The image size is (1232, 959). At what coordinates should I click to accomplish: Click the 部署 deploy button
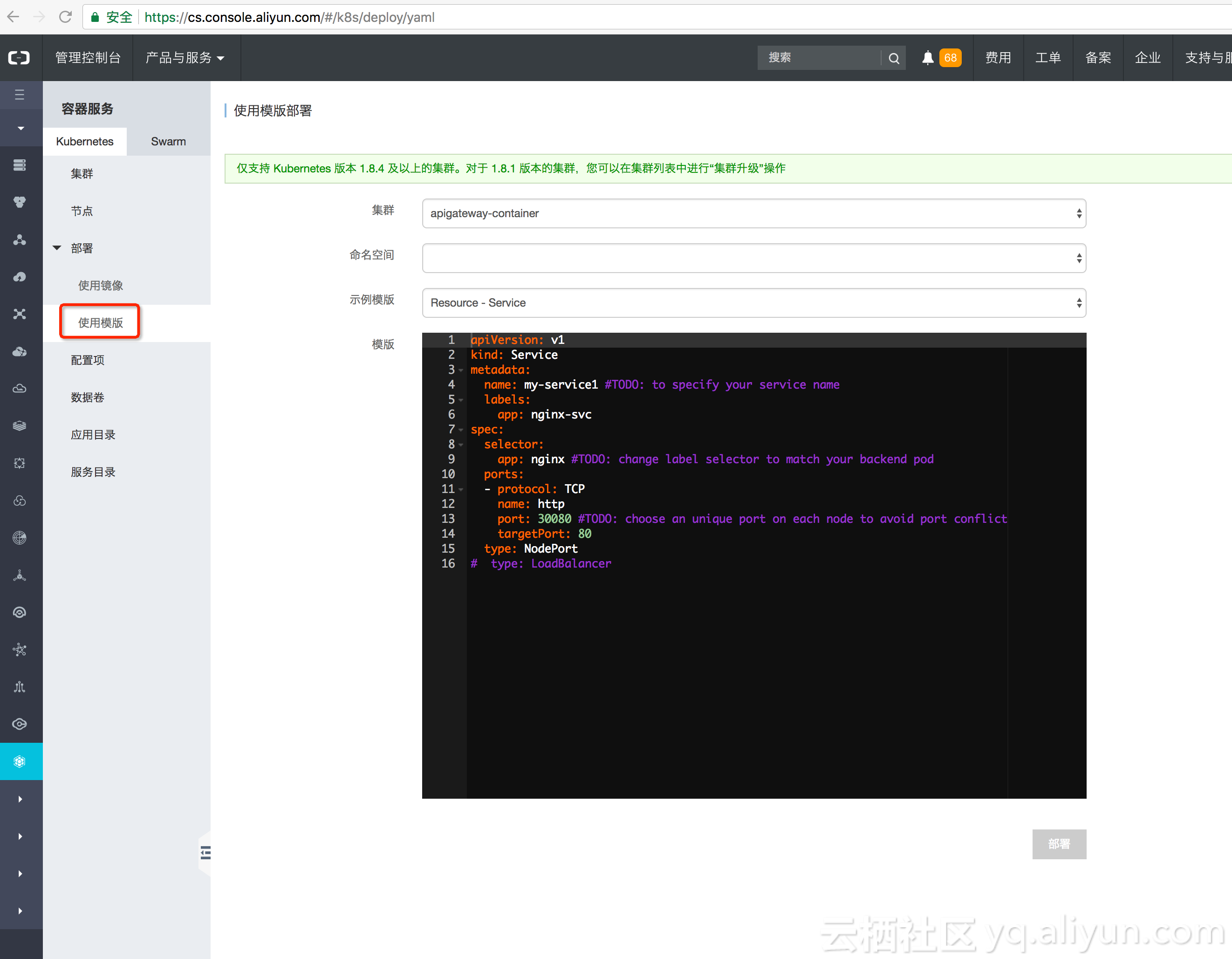tap(1059, 844)
